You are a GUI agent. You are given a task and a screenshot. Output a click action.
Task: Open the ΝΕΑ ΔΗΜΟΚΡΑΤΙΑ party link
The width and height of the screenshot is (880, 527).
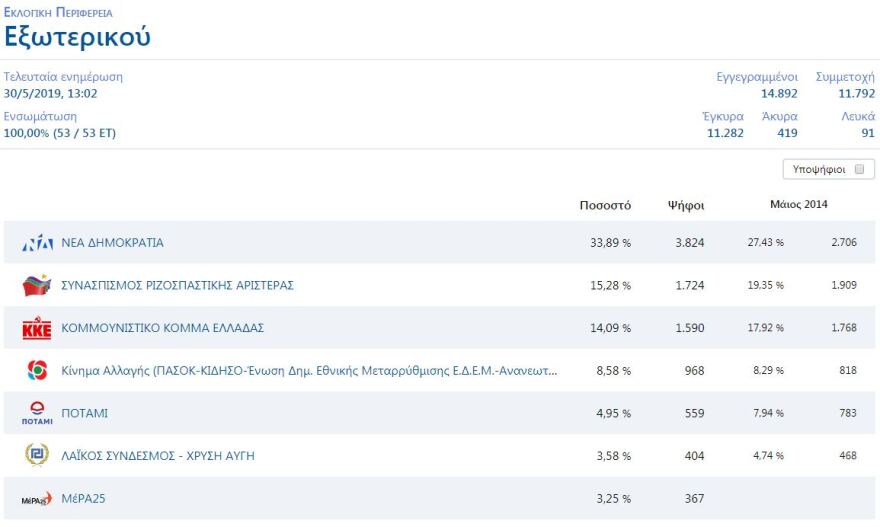[112, 243]
